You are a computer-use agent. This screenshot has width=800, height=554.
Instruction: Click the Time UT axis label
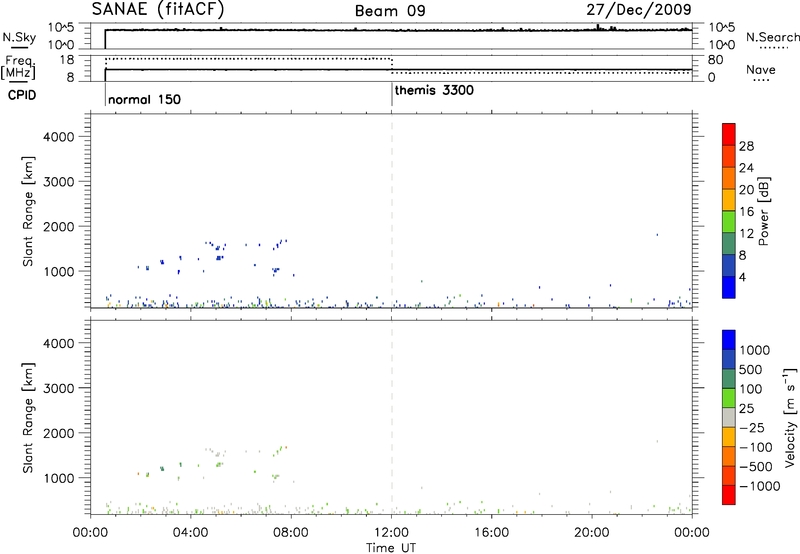(x=391, y=548)
